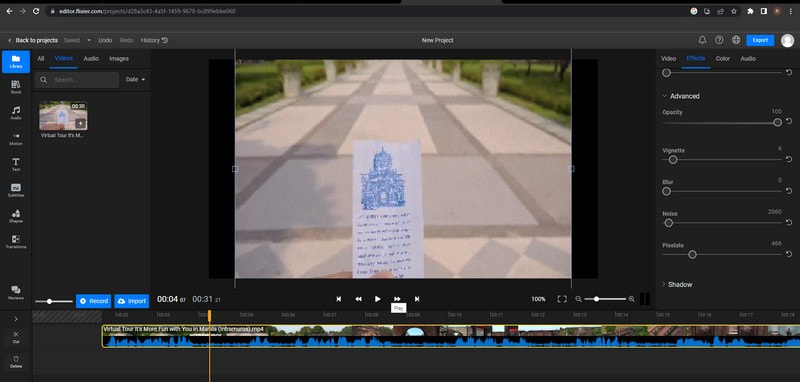Reset the Opacity value
800x382 pixels.
click(789, 121)
